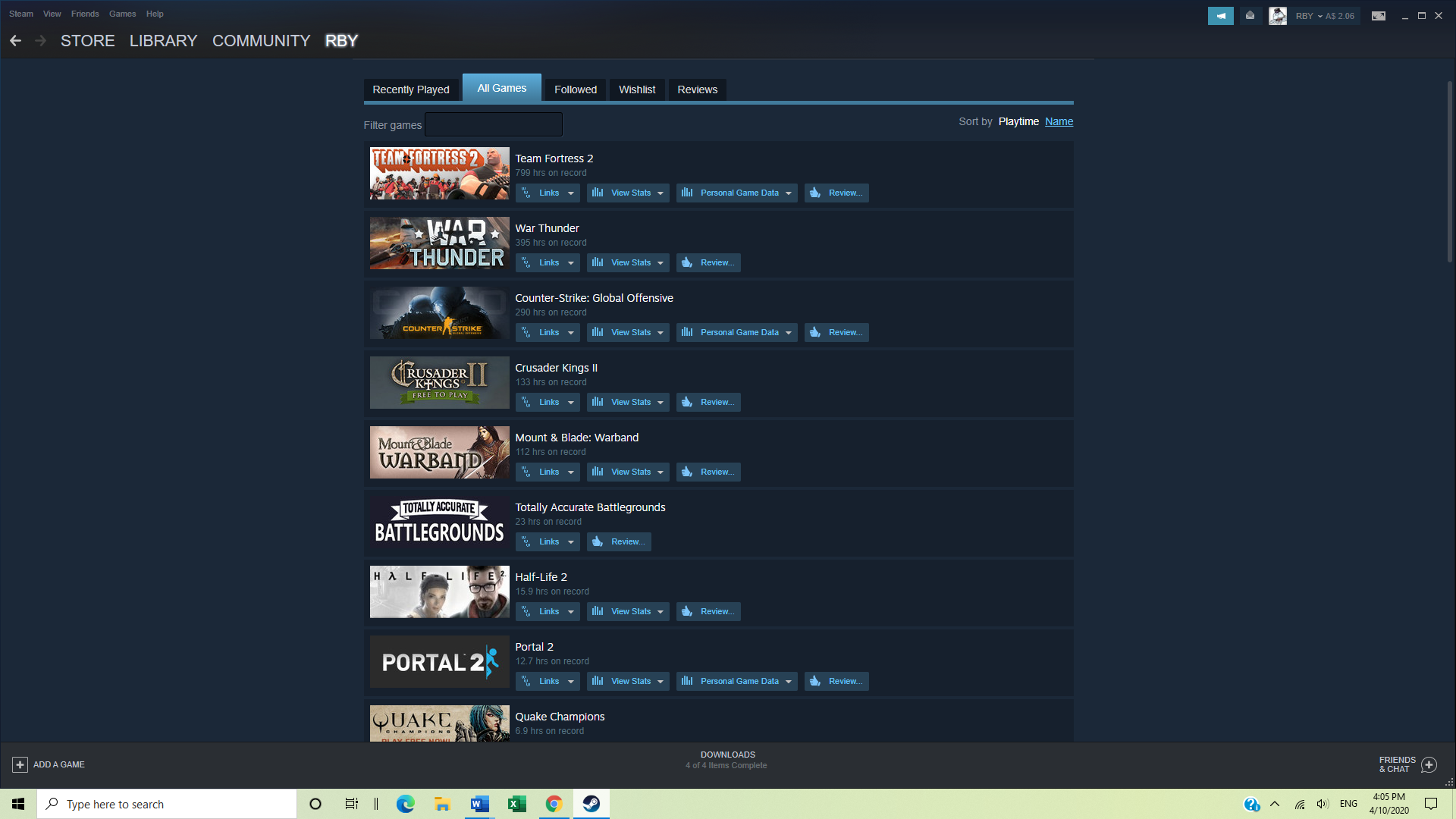Go to the LIBRARY section
Viewport: 1456px width, 819px height.
point(163,41)
